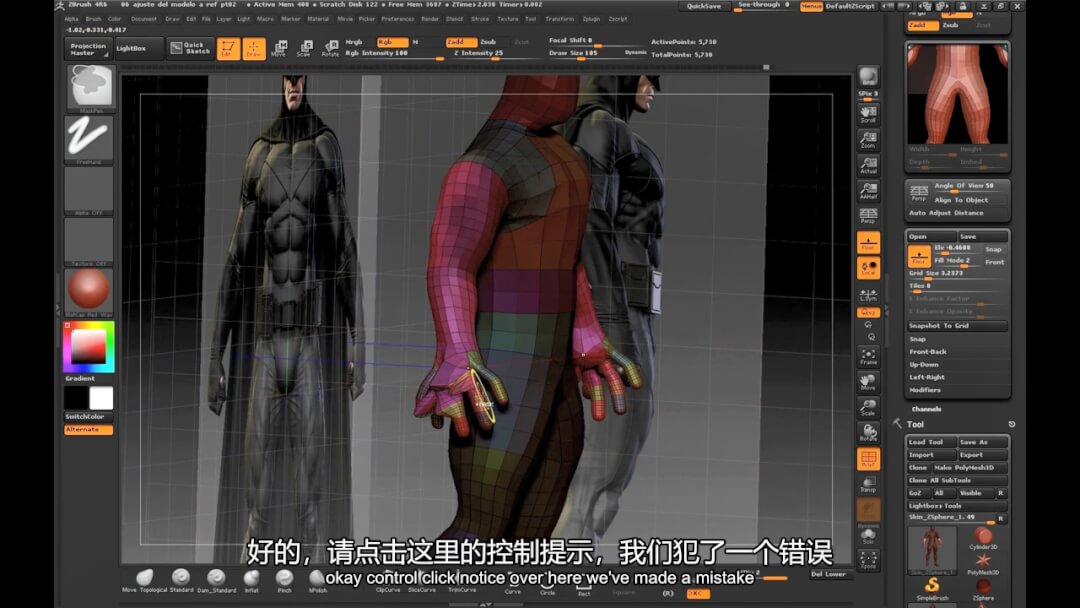The image size is (1080, 608).
Task: Activate Draw mode button
Action: click(253, 49)
